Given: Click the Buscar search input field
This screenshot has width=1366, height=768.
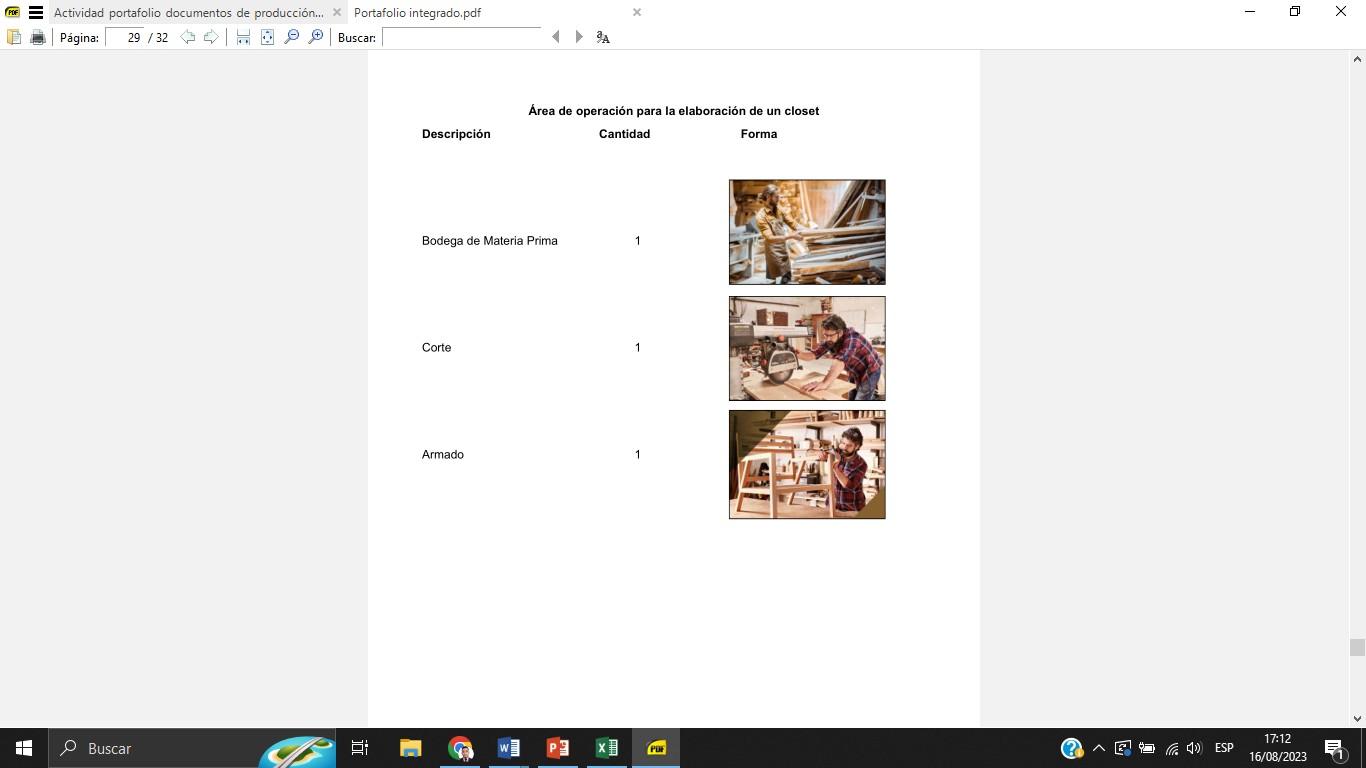Looking at the screenshot, I should (x=461, y=37).
